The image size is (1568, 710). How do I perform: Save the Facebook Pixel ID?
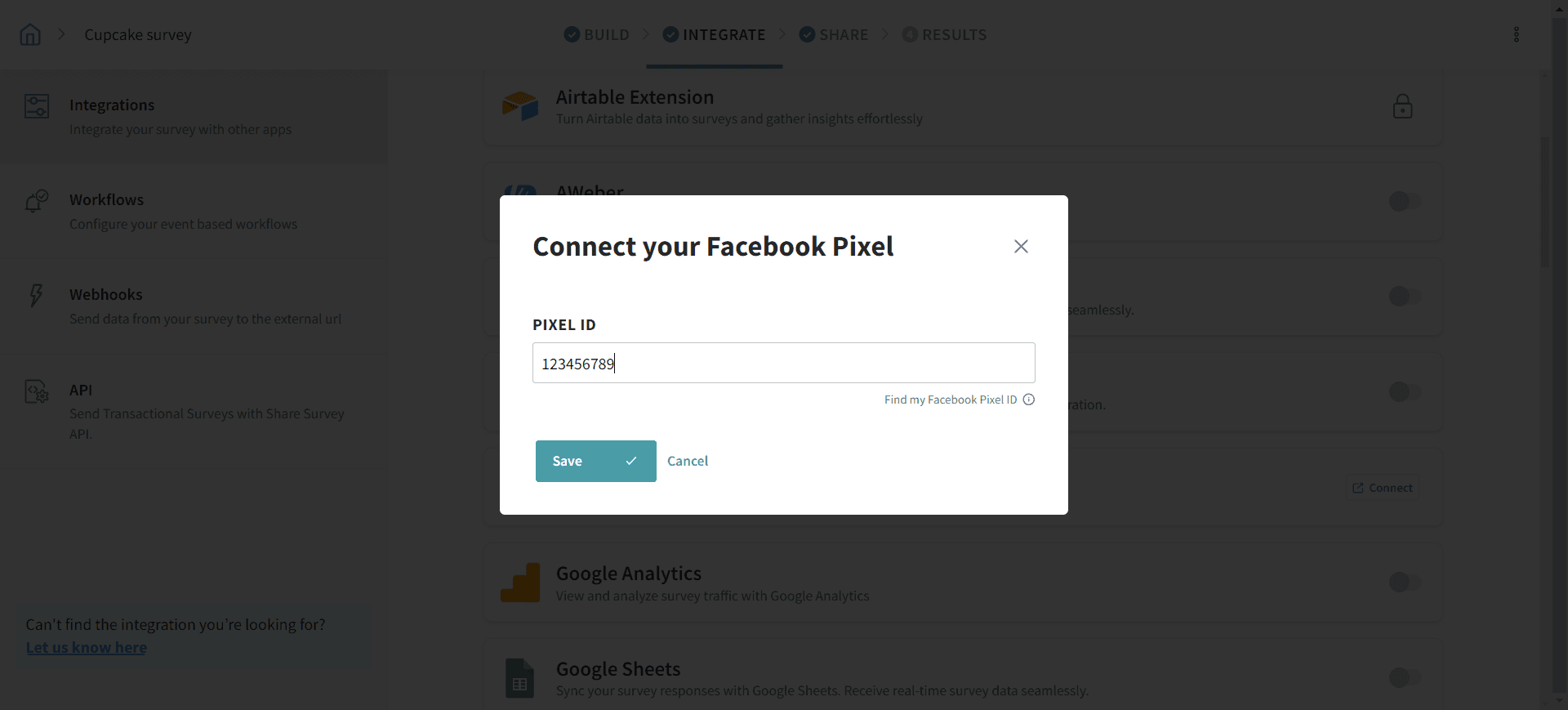click(x=595, y=461)
